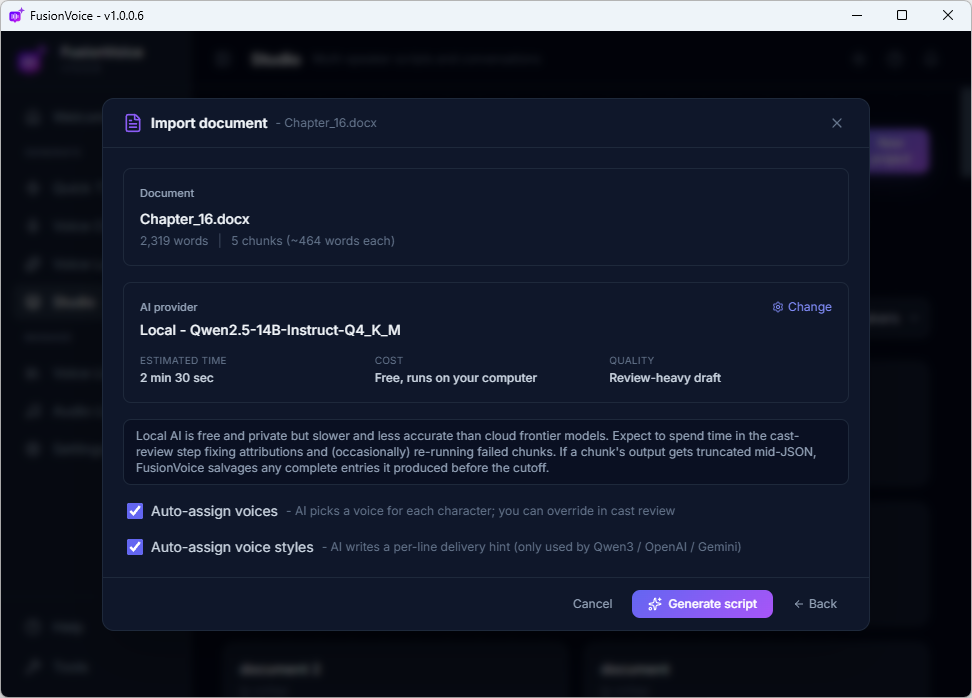Screen dimensions: 972x698
Task: Minimize the FusionVoice window
Action: (857, 15)
